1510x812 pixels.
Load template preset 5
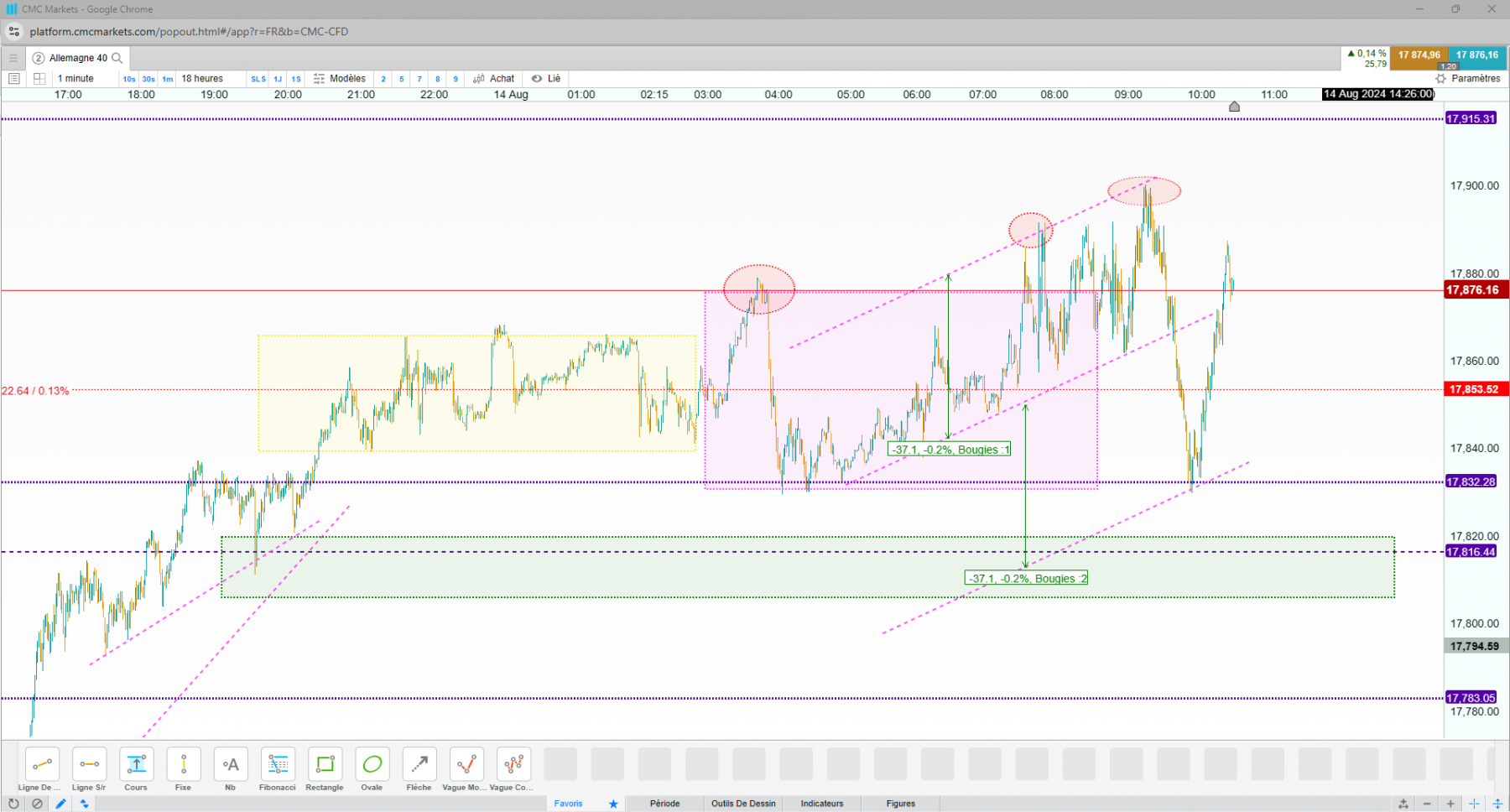coord(402,79)
